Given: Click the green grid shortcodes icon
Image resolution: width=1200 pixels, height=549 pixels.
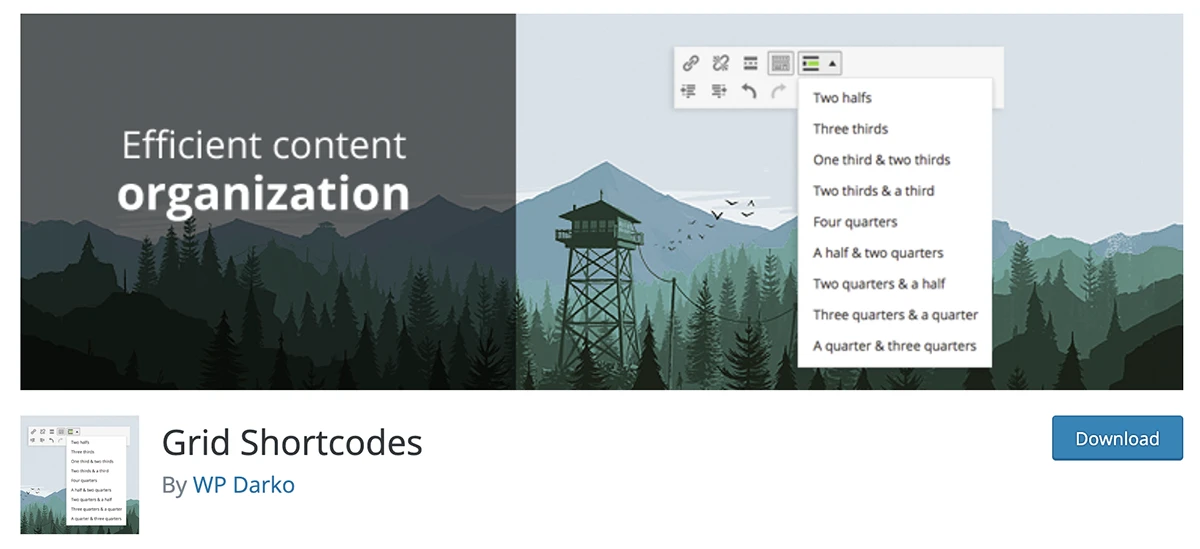Looking at the screenshot, I should pos(811,63).
